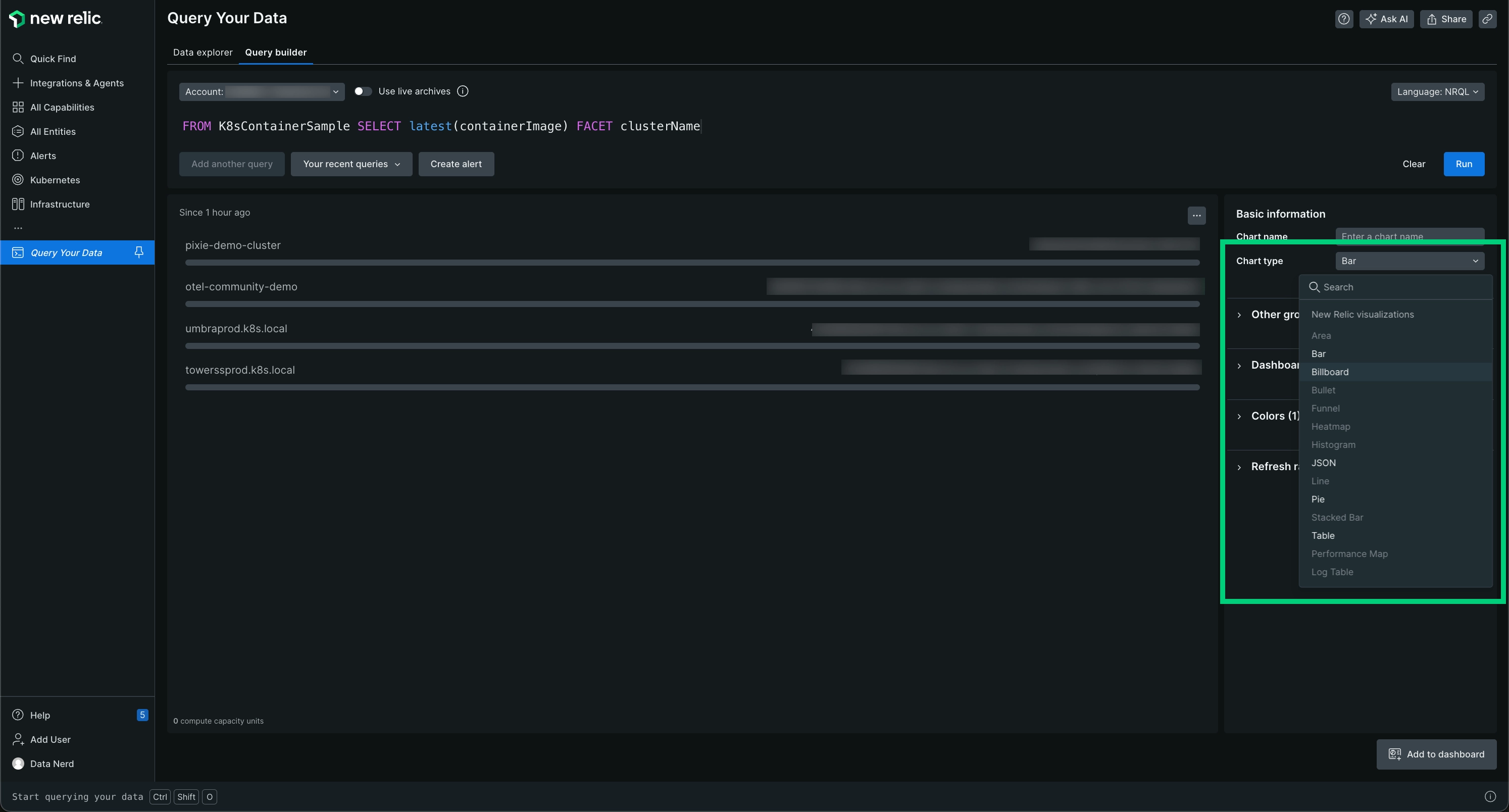This screenshot has width=1509, height=812.
Task: Click the Run button
Action: (1464, 164)
